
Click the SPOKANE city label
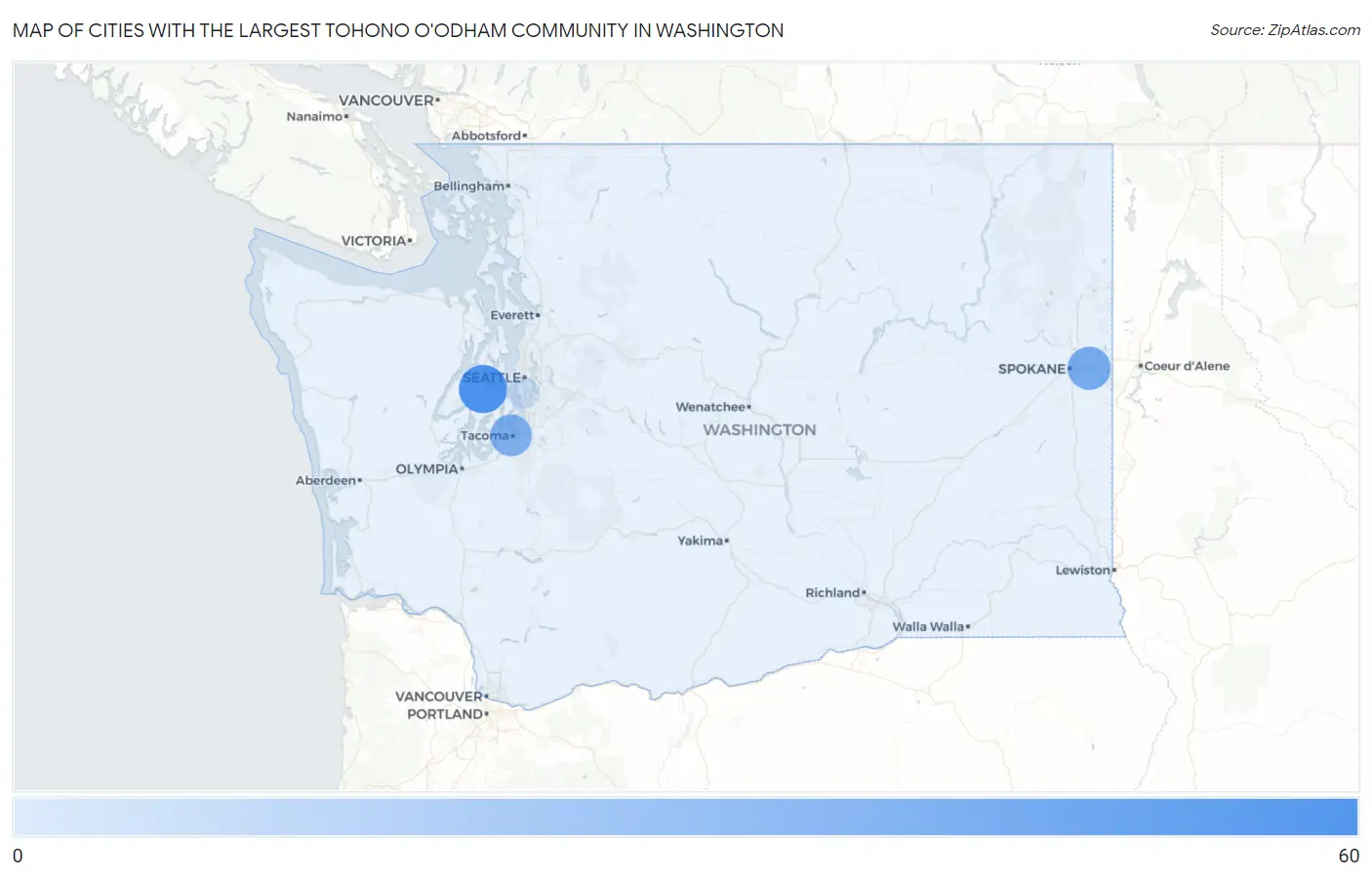(1031, 369)
